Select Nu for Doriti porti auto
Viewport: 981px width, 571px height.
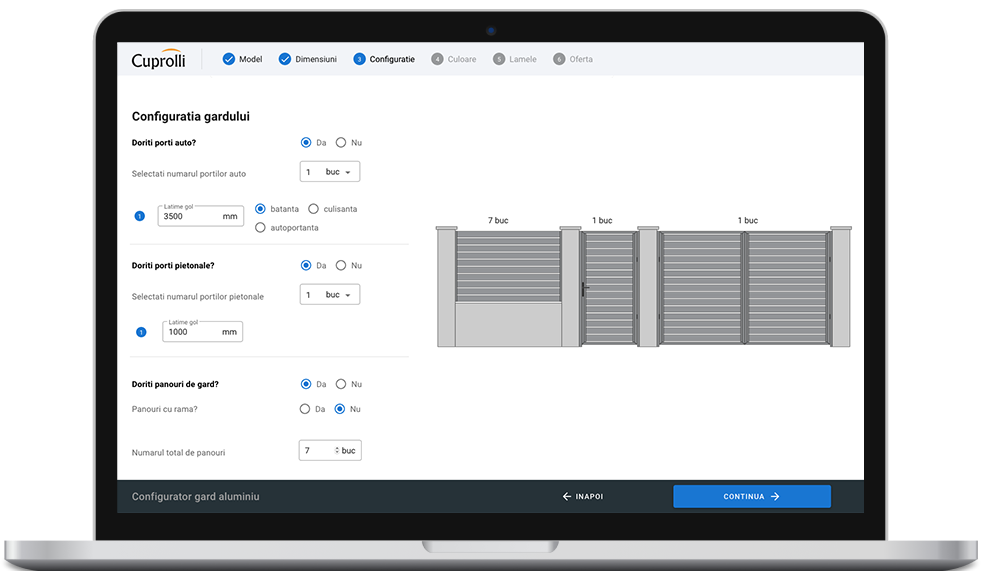click(341, 143)
